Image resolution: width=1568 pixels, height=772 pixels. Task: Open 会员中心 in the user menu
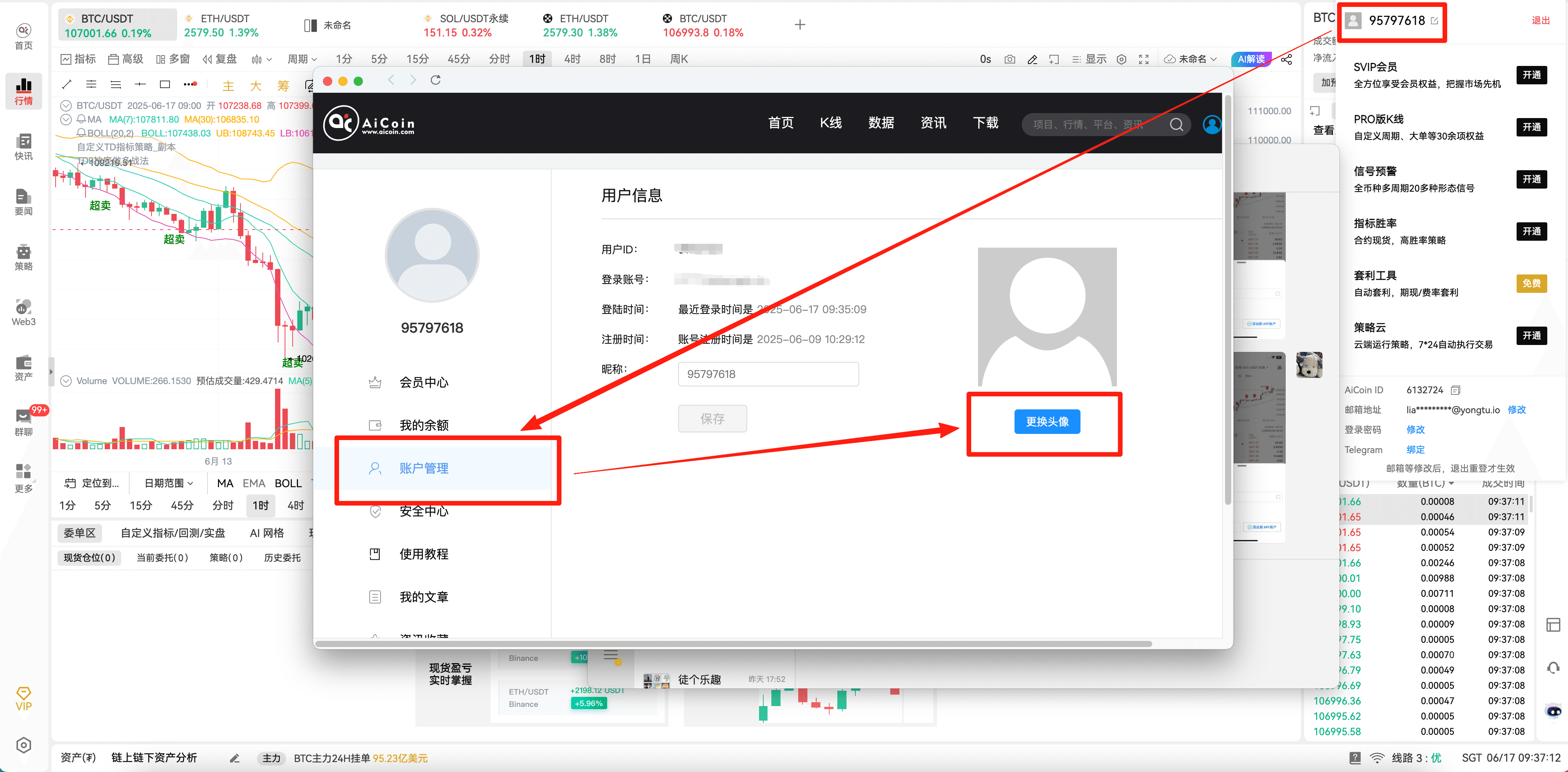coord(424,383)
